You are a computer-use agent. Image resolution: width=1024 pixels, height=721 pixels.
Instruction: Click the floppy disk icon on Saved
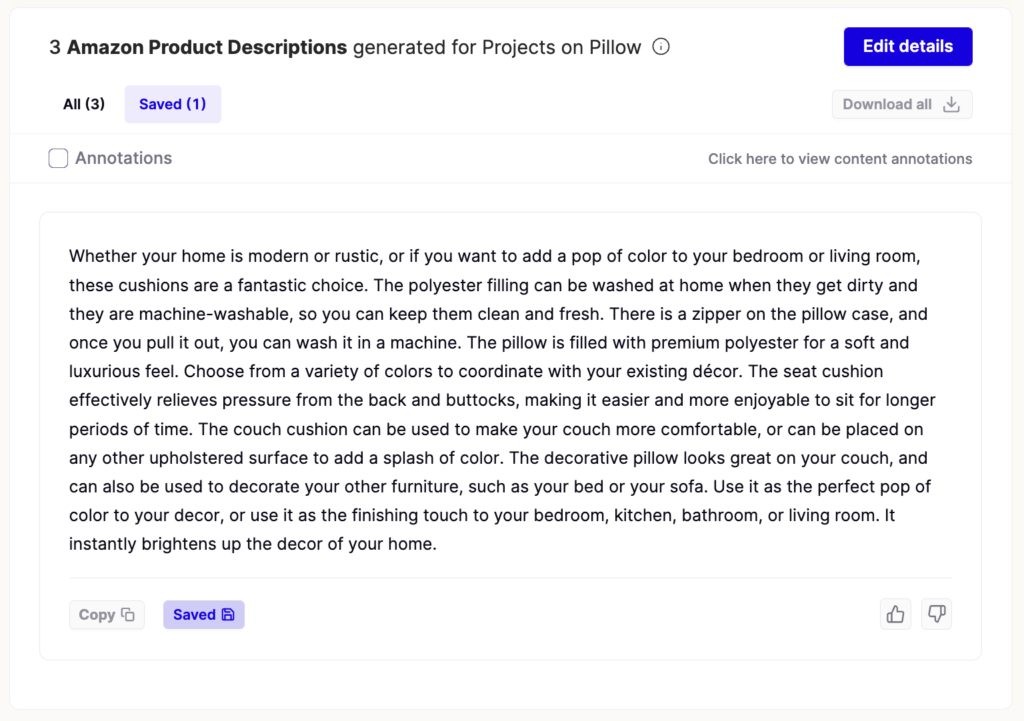[x=228, y=615]
